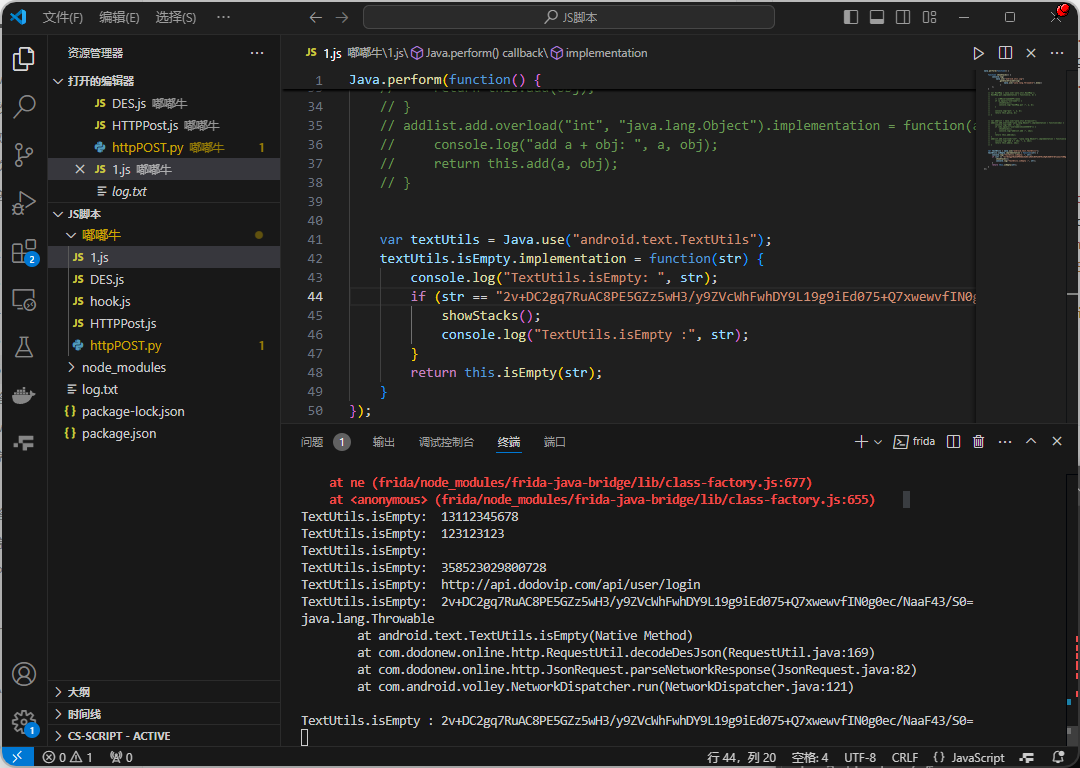Image resolution: width=1080 pixels, height=768 pixels.
Task: Split the editor to the right
Action: [1005, 53]
